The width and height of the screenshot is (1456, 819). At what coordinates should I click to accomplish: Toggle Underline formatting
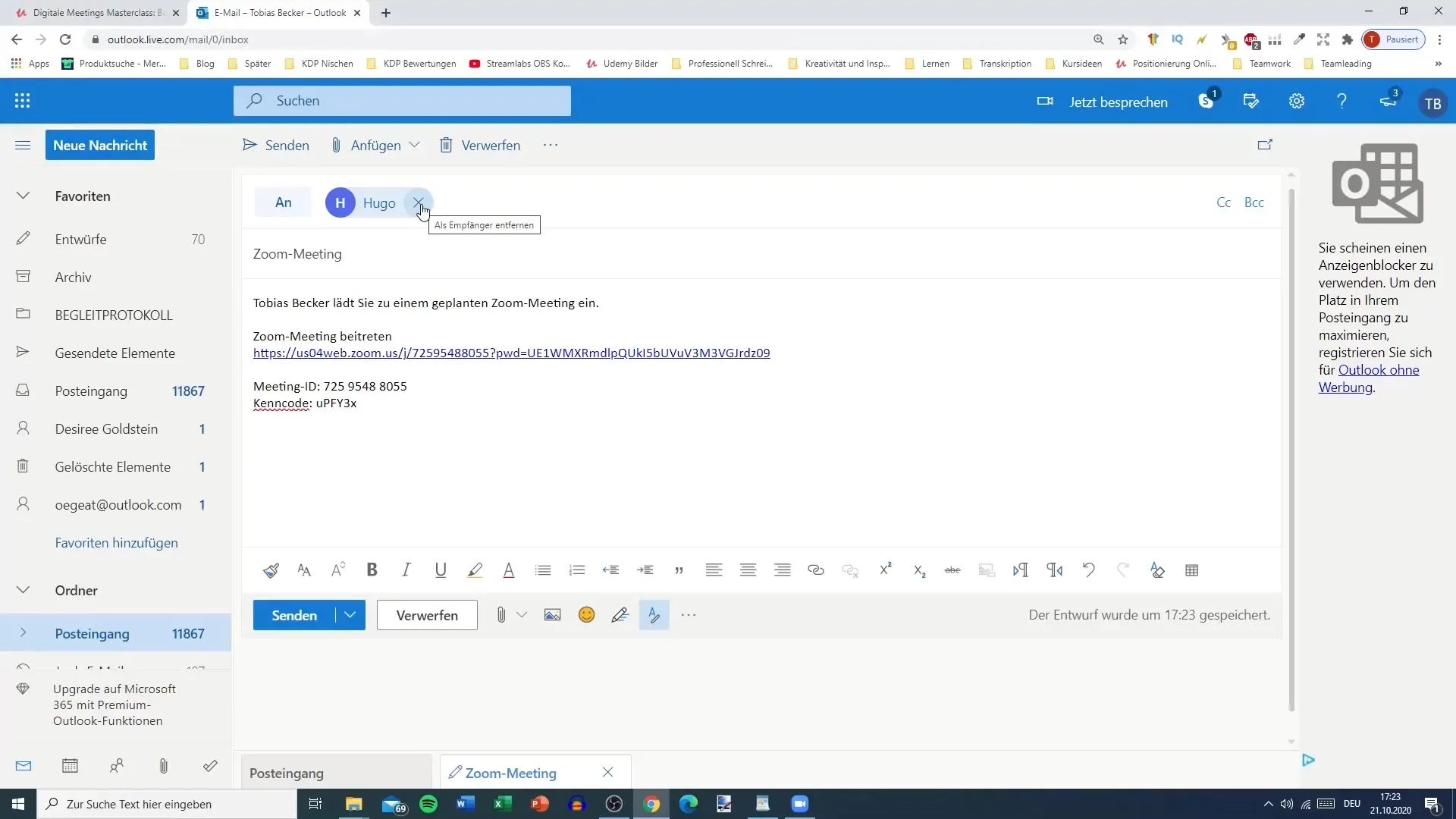(441, 570)
